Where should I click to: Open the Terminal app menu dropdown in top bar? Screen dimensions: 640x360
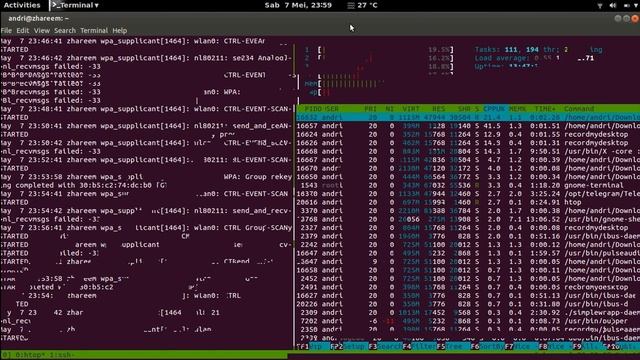point(80,5)
